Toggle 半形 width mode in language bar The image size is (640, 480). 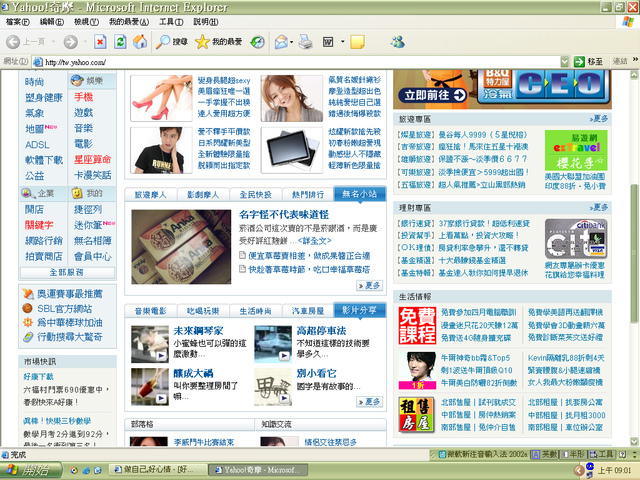tap(573, 454)
